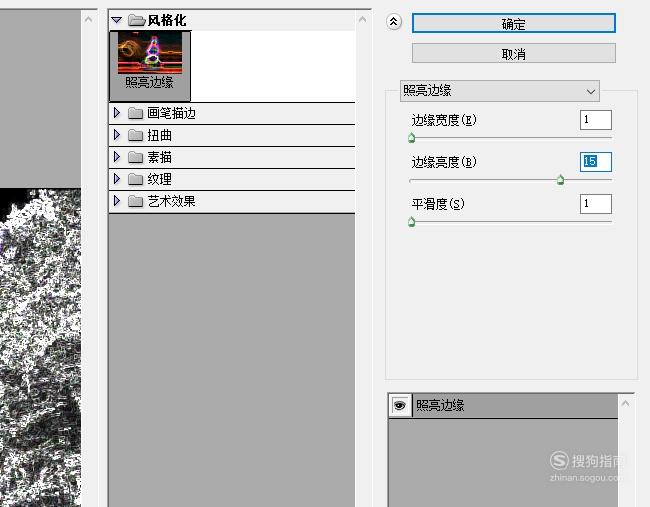Expand the 艺术效果 folder triangle
Screen dimensions: 650x507
(x=117, y=200)
